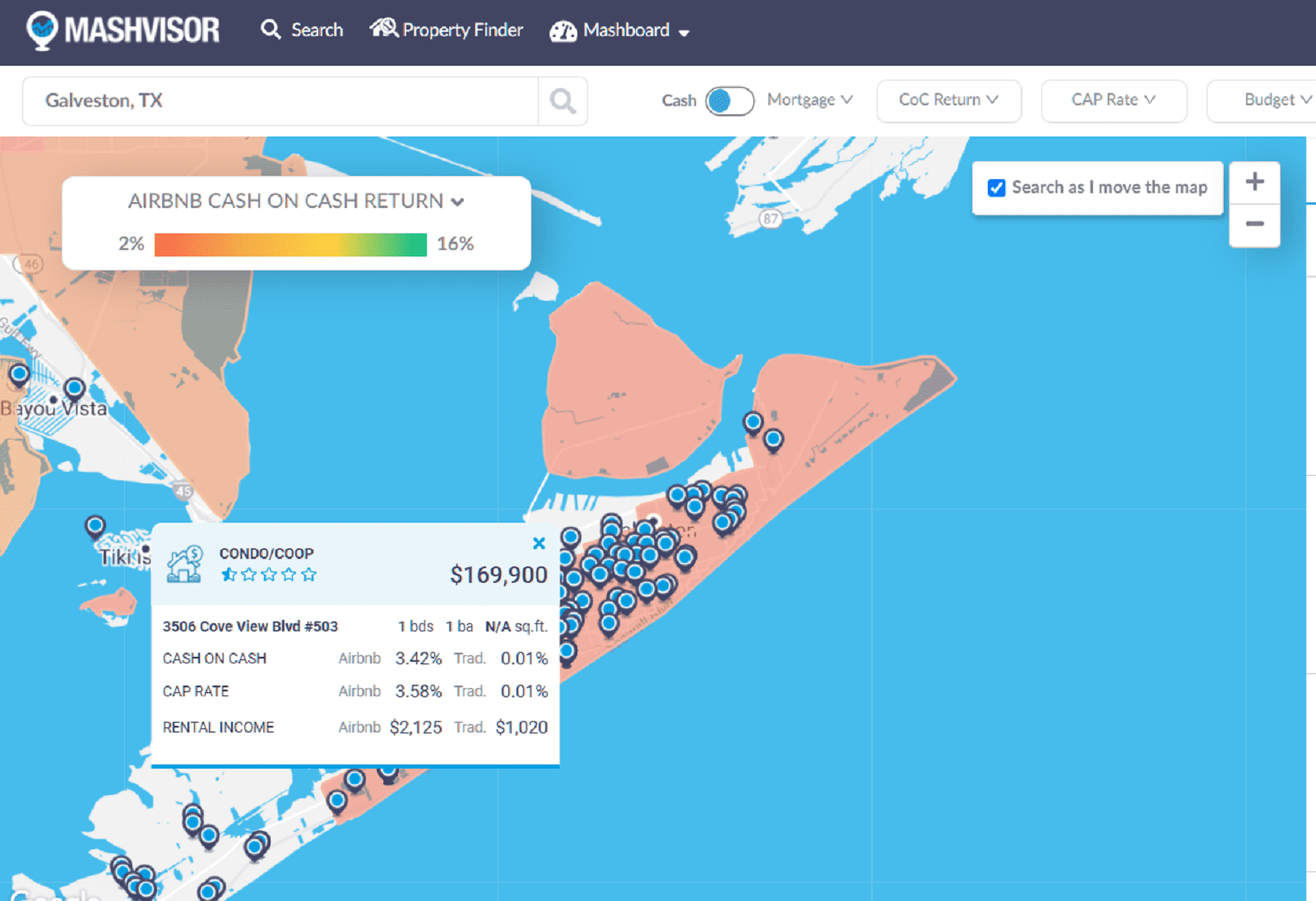Click the condo/coop house icon in popup
This screenshot has height=901, width=1316.
tap(184, 564)
